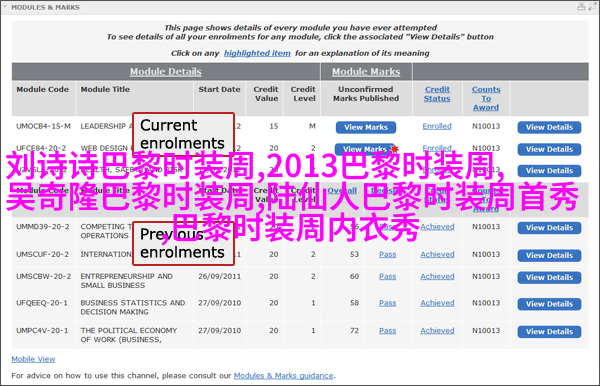View Details for UMMD39-20-2
This screenshot has width=600, height=386.
point(549,228)
